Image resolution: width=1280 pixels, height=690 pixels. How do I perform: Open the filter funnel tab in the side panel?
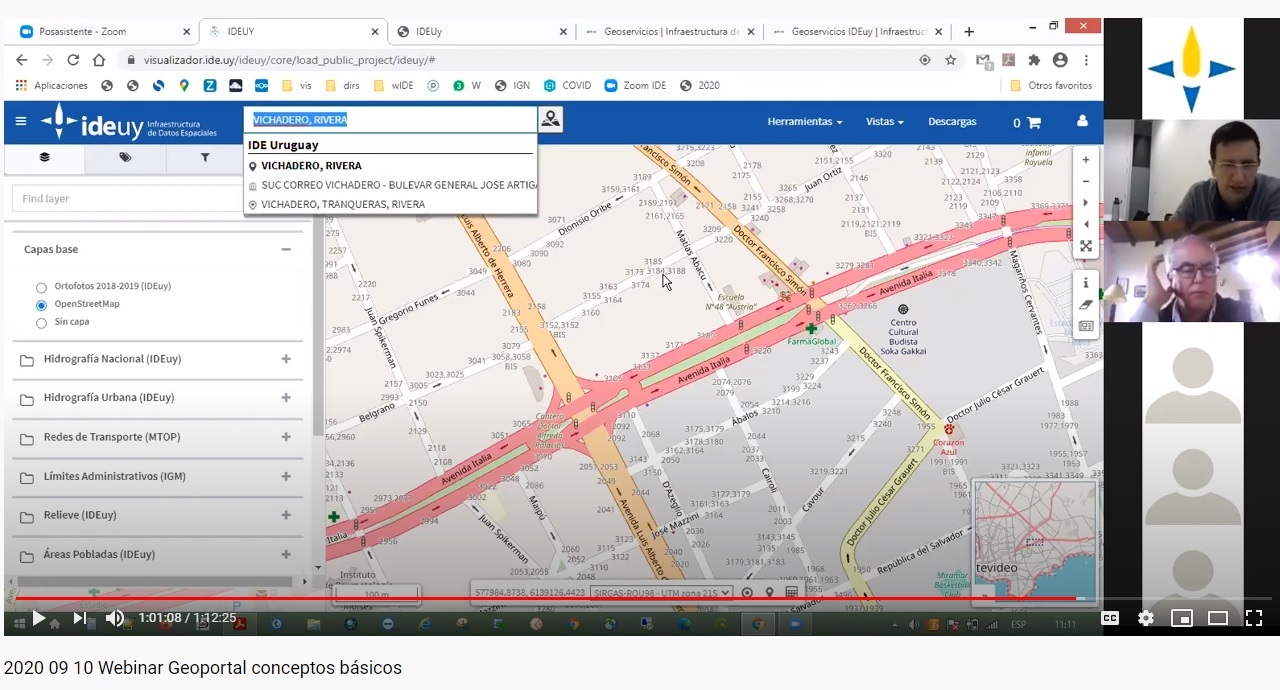[x=205, y=157]
